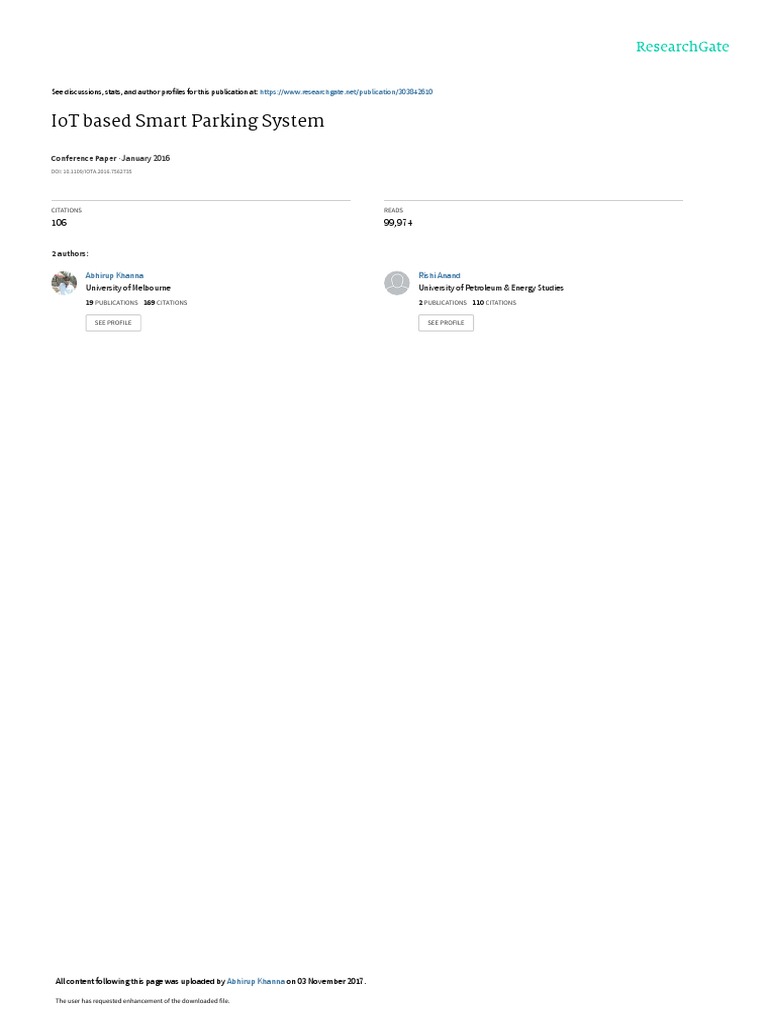Click the 19 PUBLICATIONS stat
The height and width of the screenshot is (1024, 768).
pyautogui.click(x=112, y=303)
